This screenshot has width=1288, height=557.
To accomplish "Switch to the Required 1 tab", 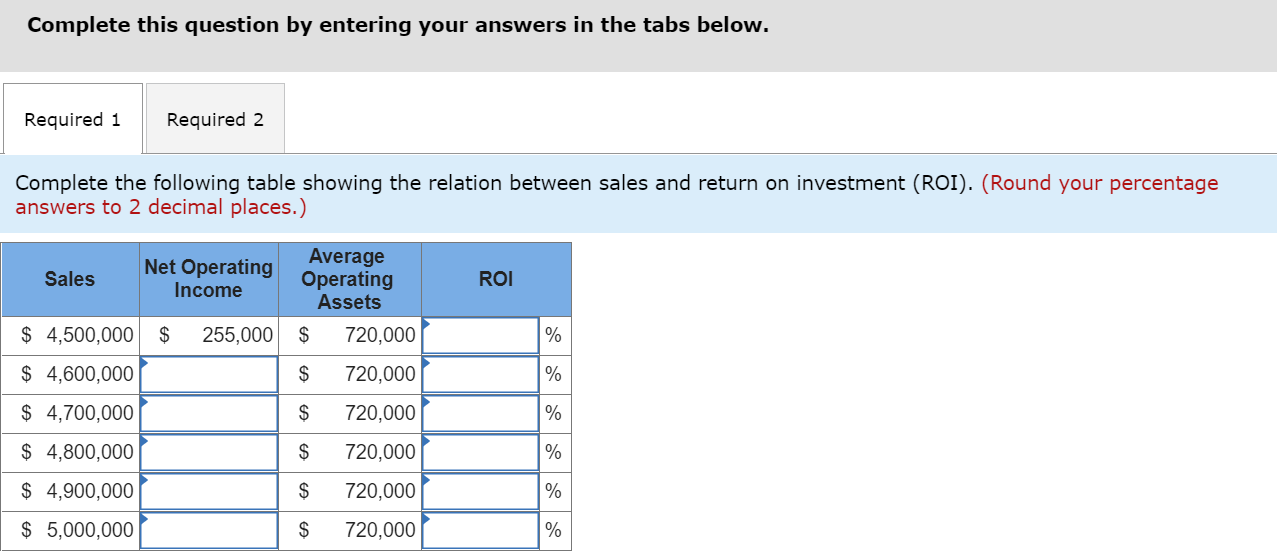I will tap(72, 119).
